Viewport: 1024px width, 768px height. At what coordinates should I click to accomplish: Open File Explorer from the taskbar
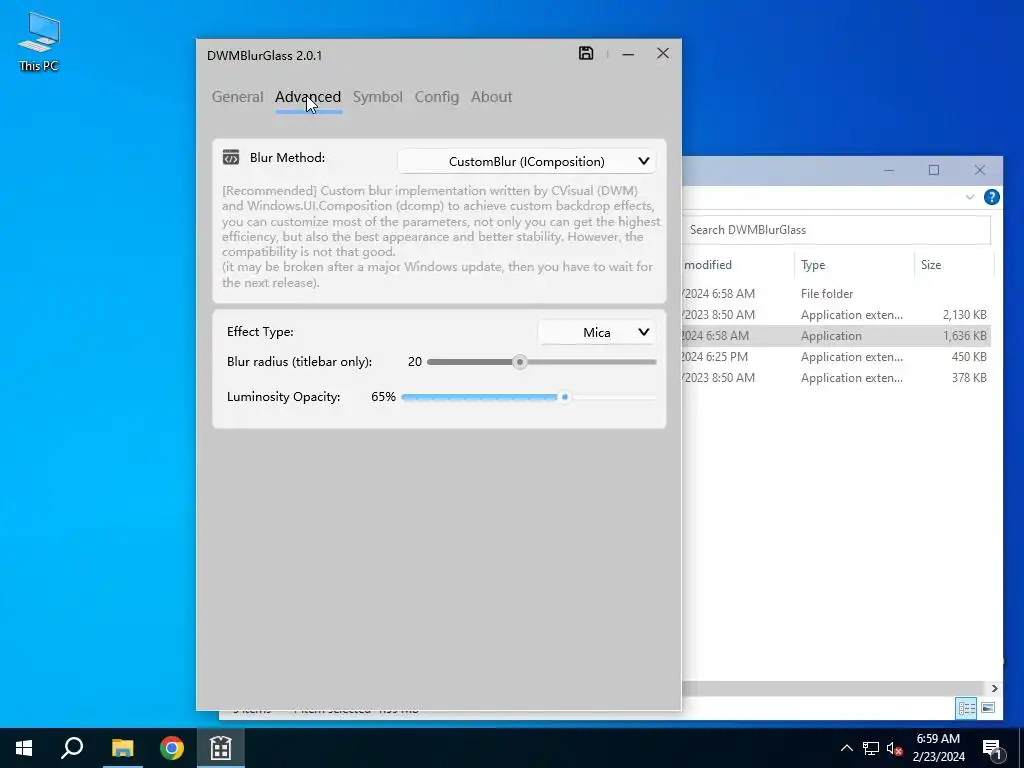pos(122,748)
